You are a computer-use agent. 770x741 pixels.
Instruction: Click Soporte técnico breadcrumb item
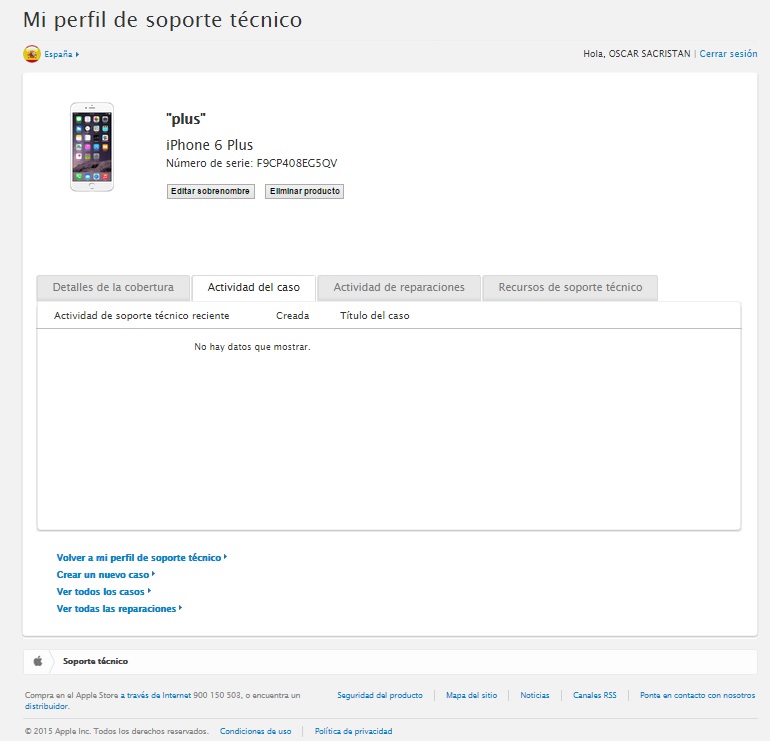[x=95, y=661]
